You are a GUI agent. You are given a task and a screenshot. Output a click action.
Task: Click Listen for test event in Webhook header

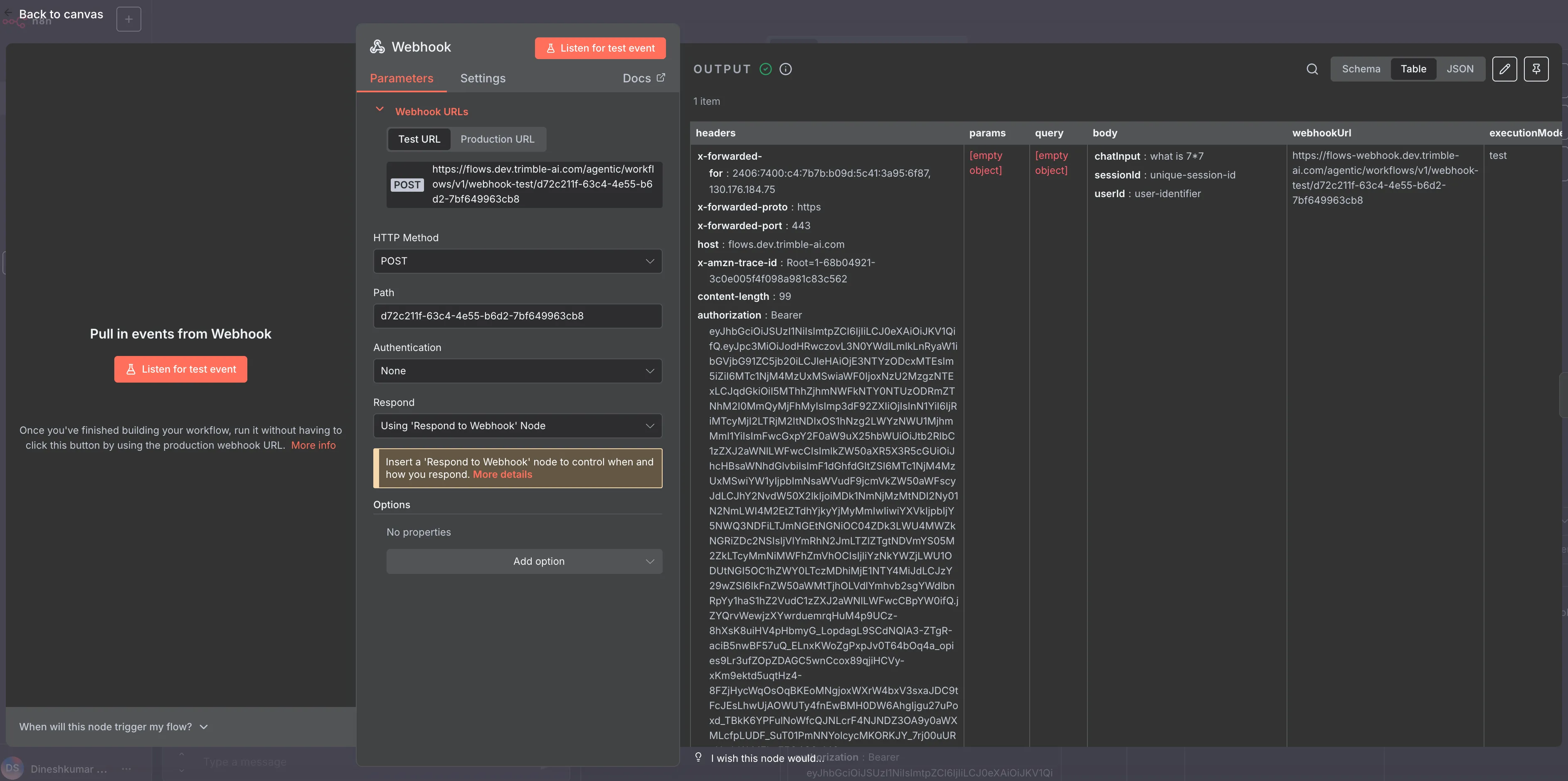tap(599, 48)
